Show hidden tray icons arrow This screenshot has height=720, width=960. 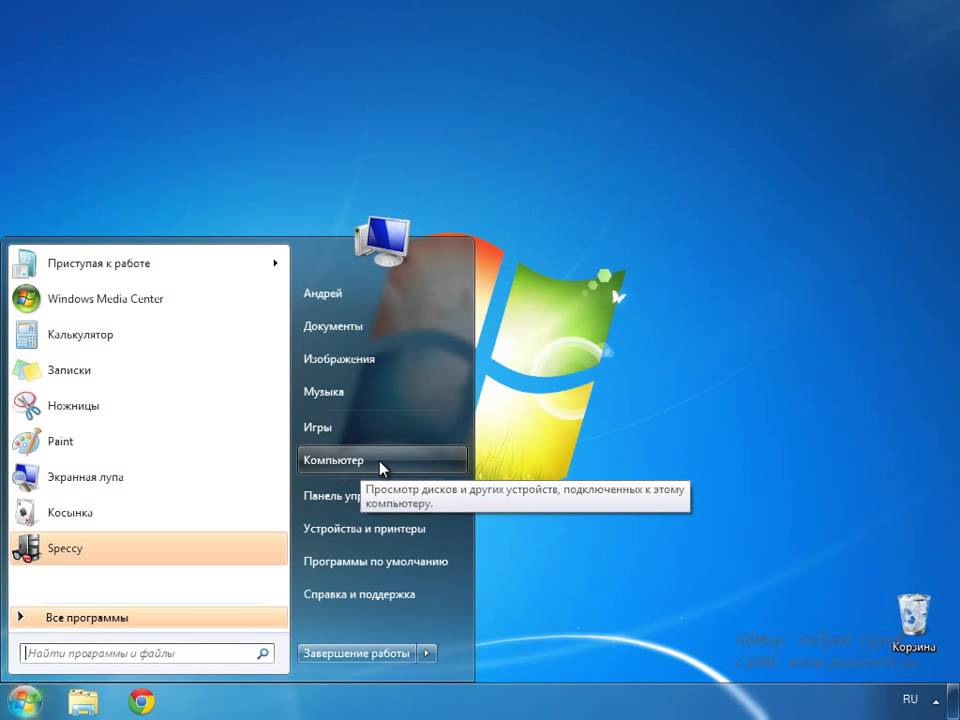pos(936,701)
